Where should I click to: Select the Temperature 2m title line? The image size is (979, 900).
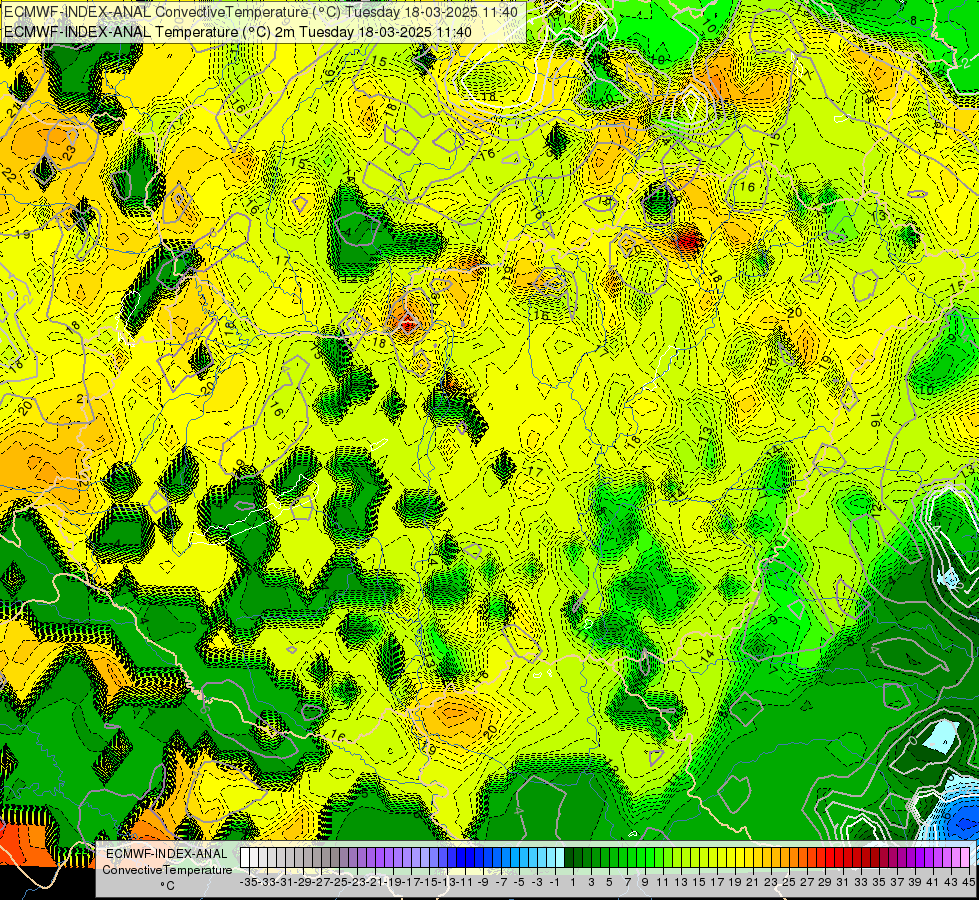238,32
